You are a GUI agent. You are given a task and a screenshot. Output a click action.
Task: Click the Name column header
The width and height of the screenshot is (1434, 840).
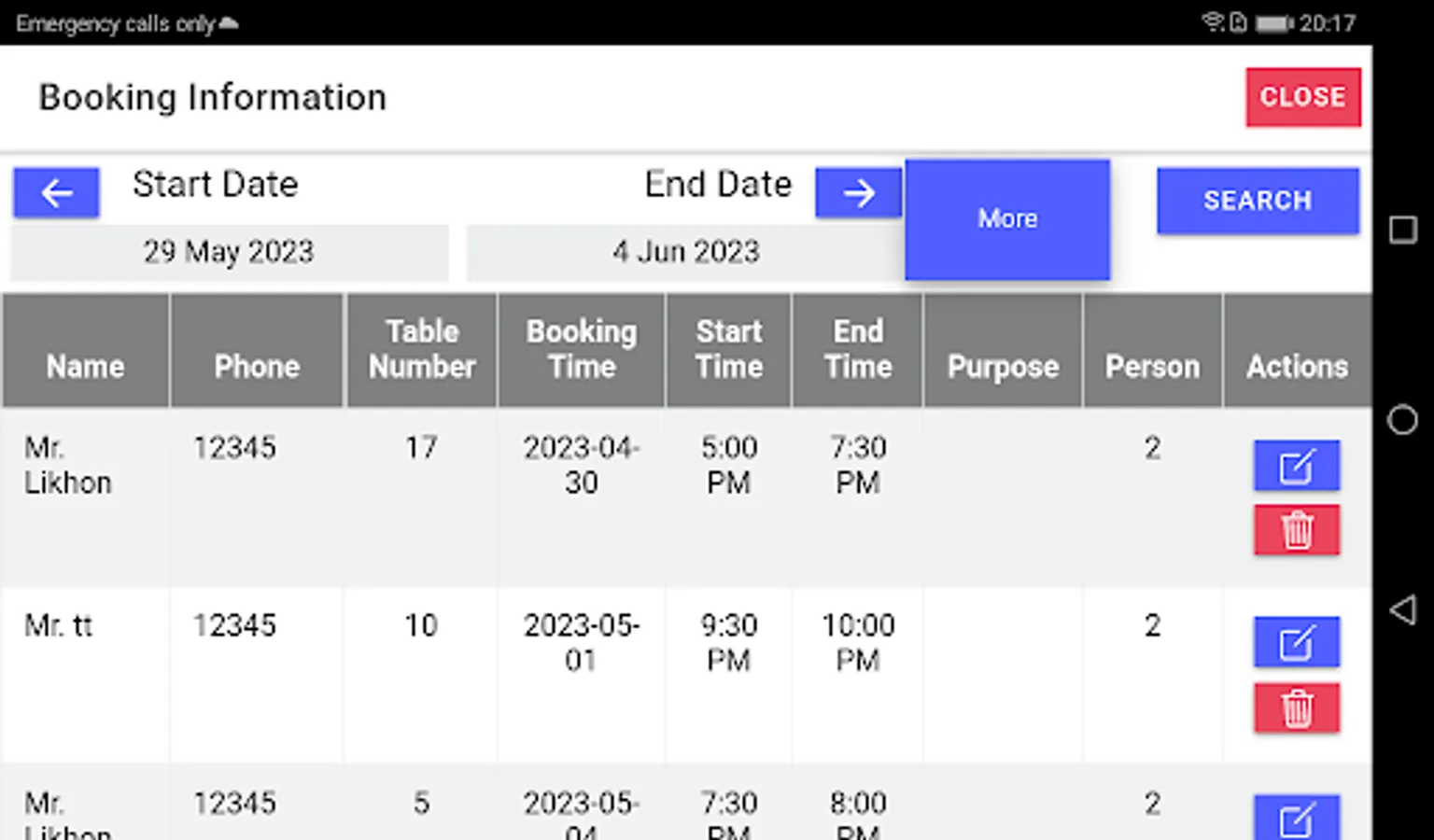coord(85,351)
